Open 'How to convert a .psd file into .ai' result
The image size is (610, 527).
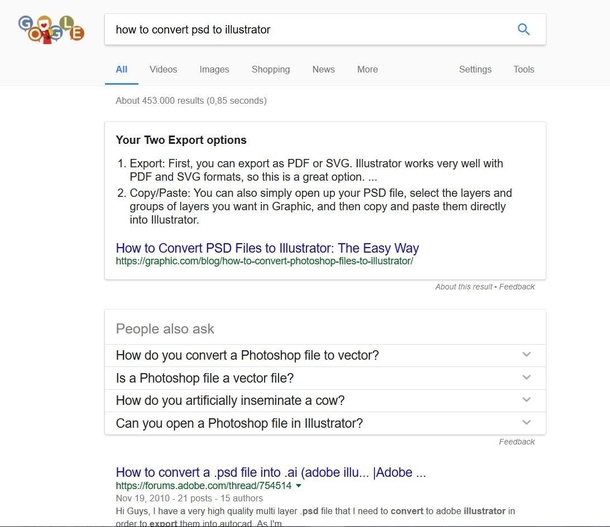pos(271,472)
